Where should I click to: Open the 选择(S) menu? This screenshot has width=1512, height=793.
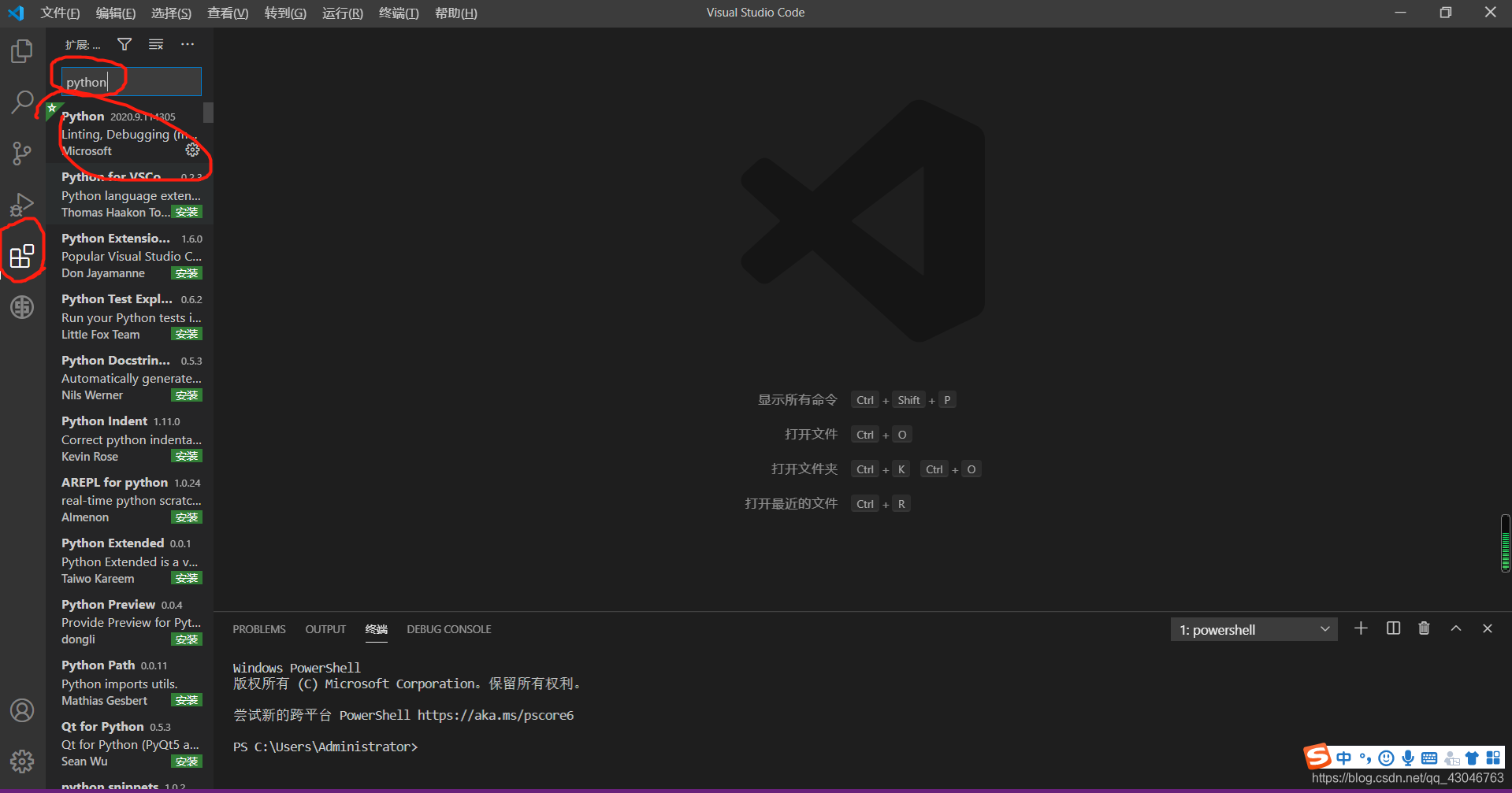(x=171, y=13)
